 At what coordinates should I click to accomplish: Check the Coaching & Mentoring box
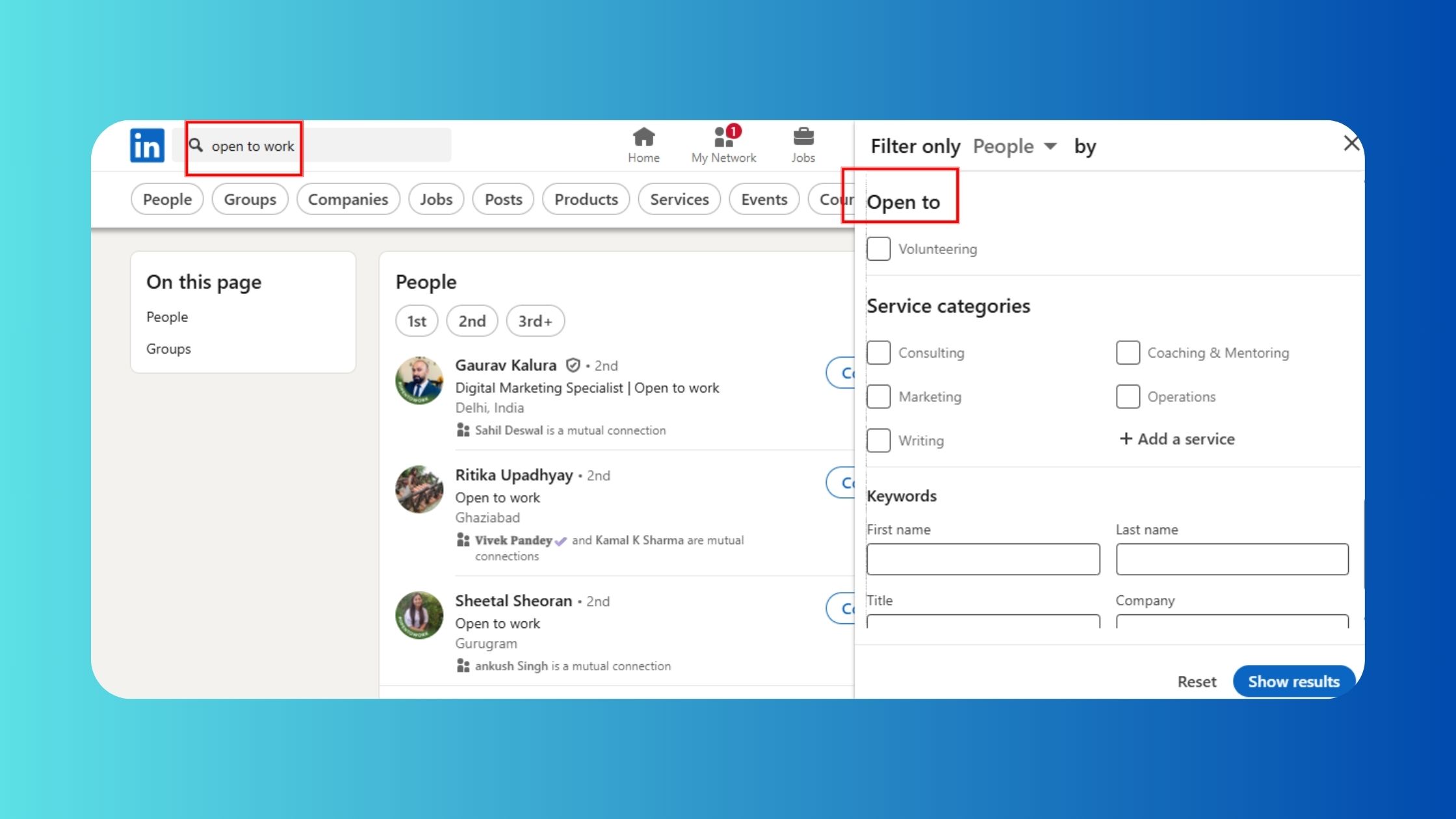(x=1128, y=352)
